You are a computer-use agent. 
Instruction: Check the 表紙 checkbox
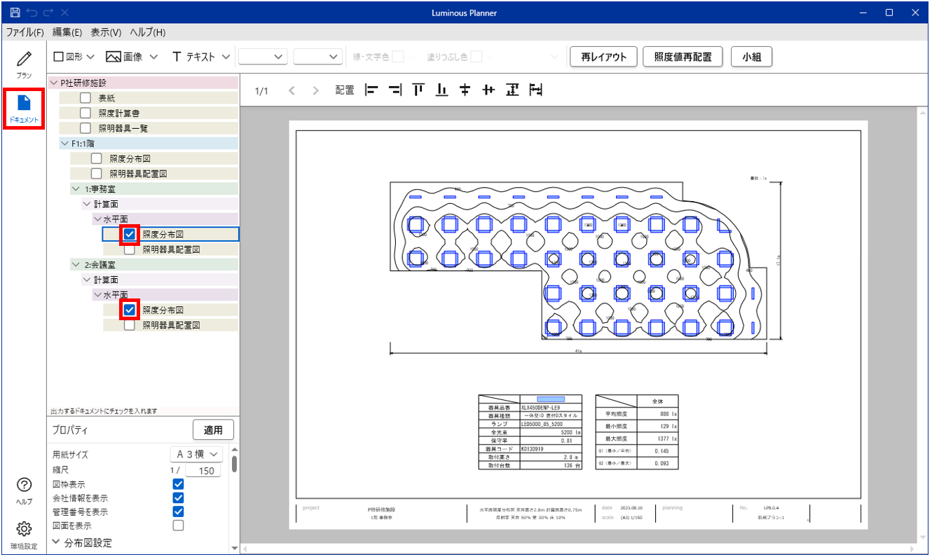(86, 98)
